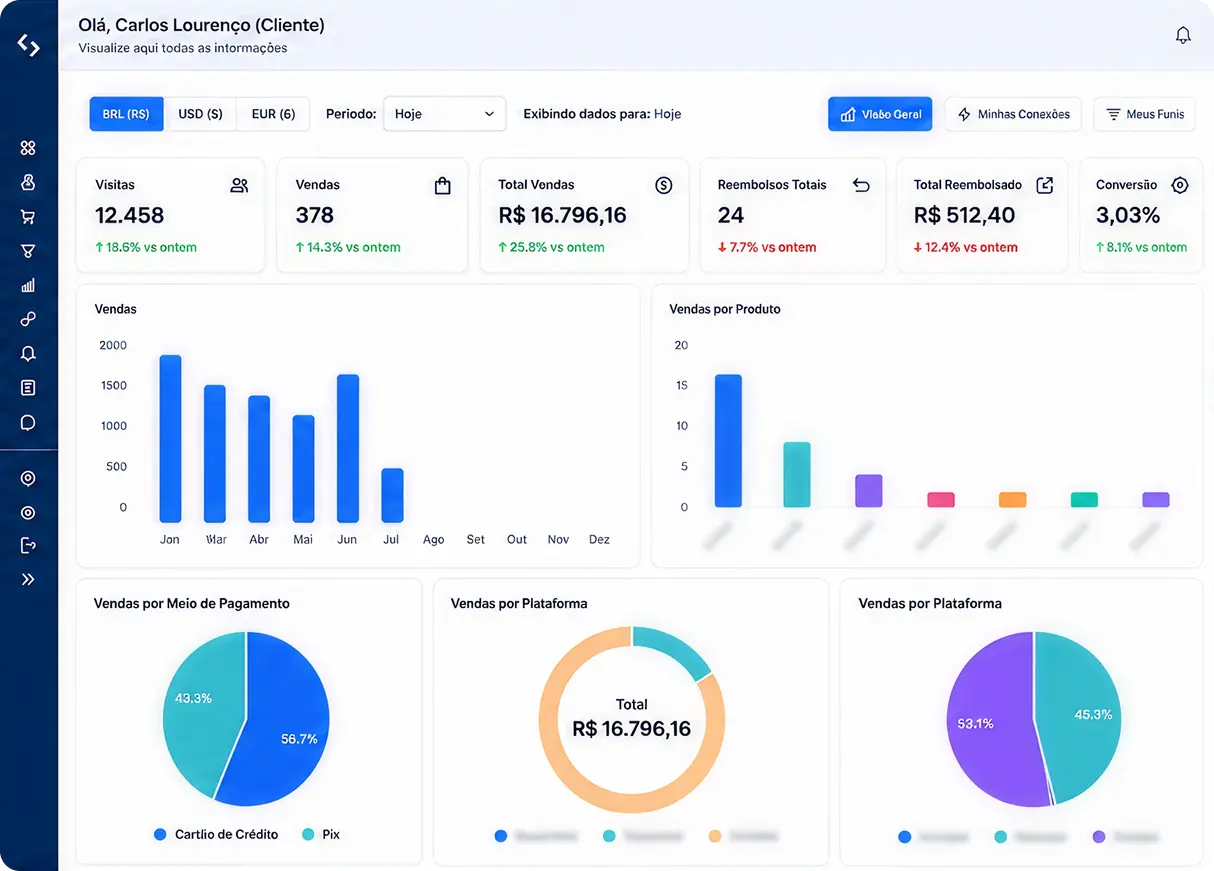This screenshot has width=1214, height=871.
Task: Click the logout icon in the sidebar
Action: click(28, 545)
